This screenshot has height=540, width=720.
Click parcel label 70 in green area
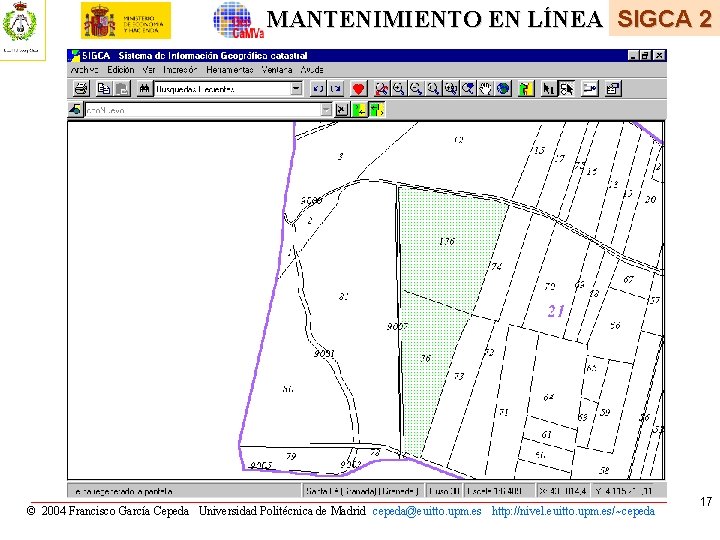(x=426, y=358)
